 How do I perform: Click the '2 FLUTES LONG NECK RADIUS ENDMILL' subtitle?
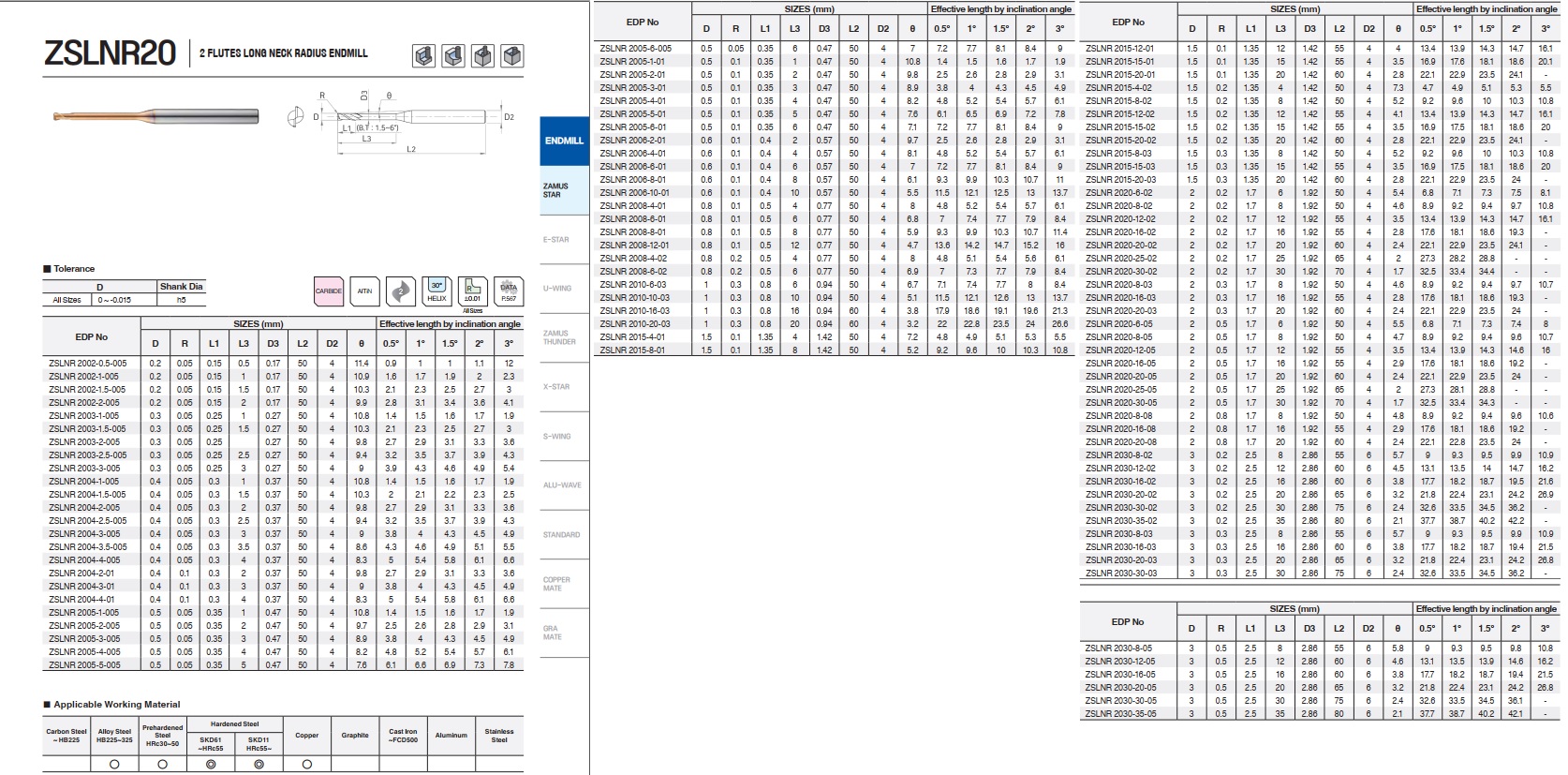point(284,54)
